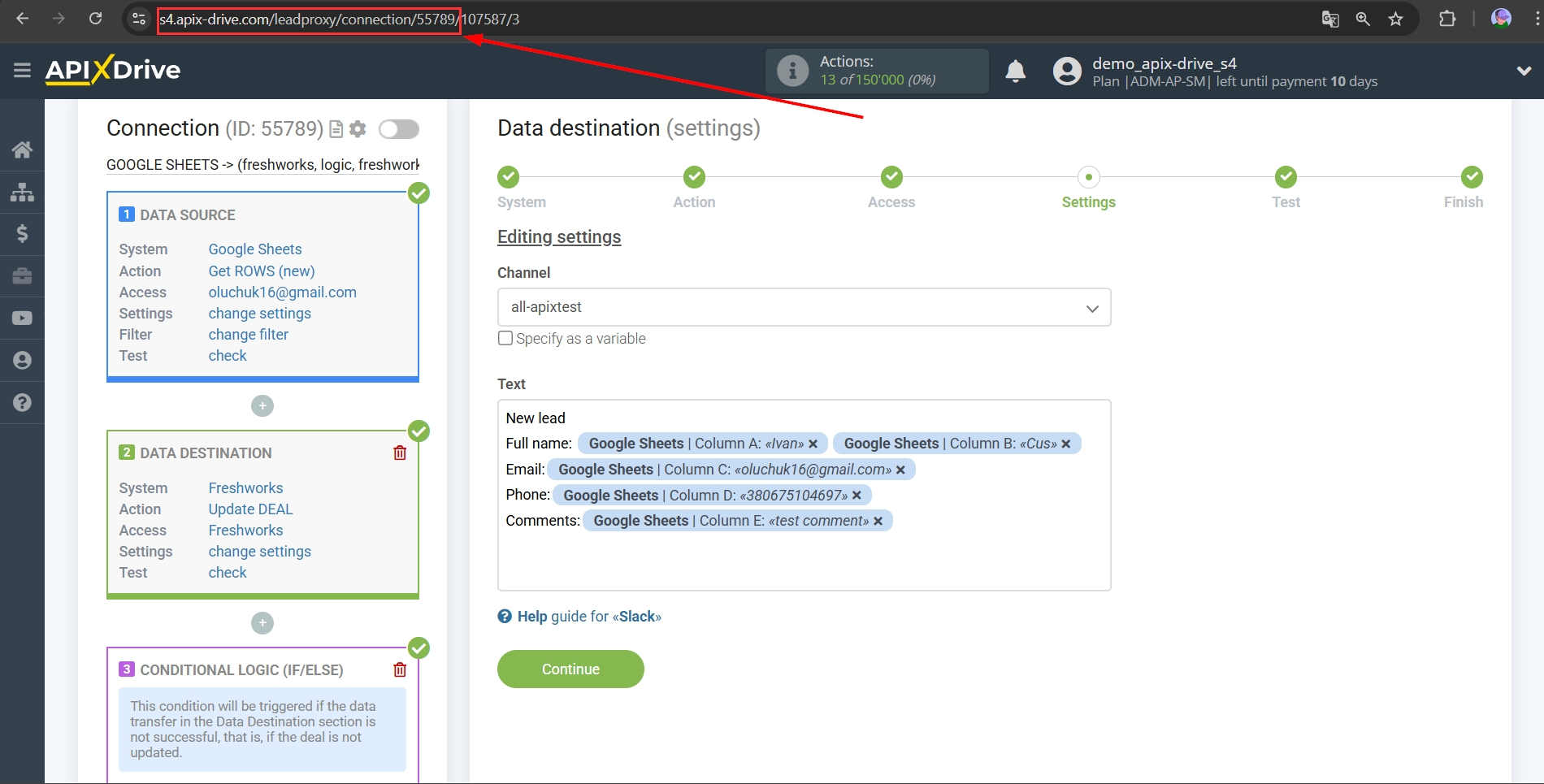
Task: Click the browser address bar URL
Action: pyautogui.click(x=339, y=19)
